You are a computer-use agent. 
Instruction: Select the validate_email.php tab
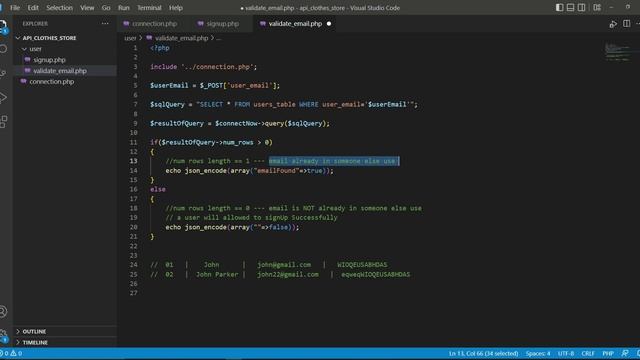coord(295,24)
